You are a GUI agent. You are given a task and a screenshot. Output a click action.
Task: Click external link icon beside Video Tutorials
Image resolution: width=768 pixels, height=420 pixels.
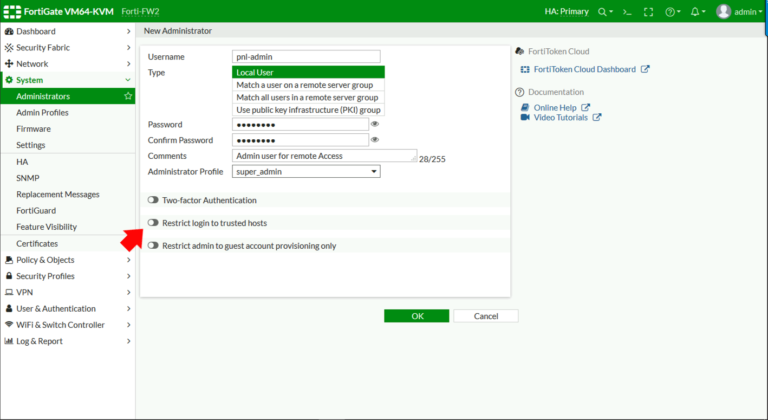click(597, 118)
